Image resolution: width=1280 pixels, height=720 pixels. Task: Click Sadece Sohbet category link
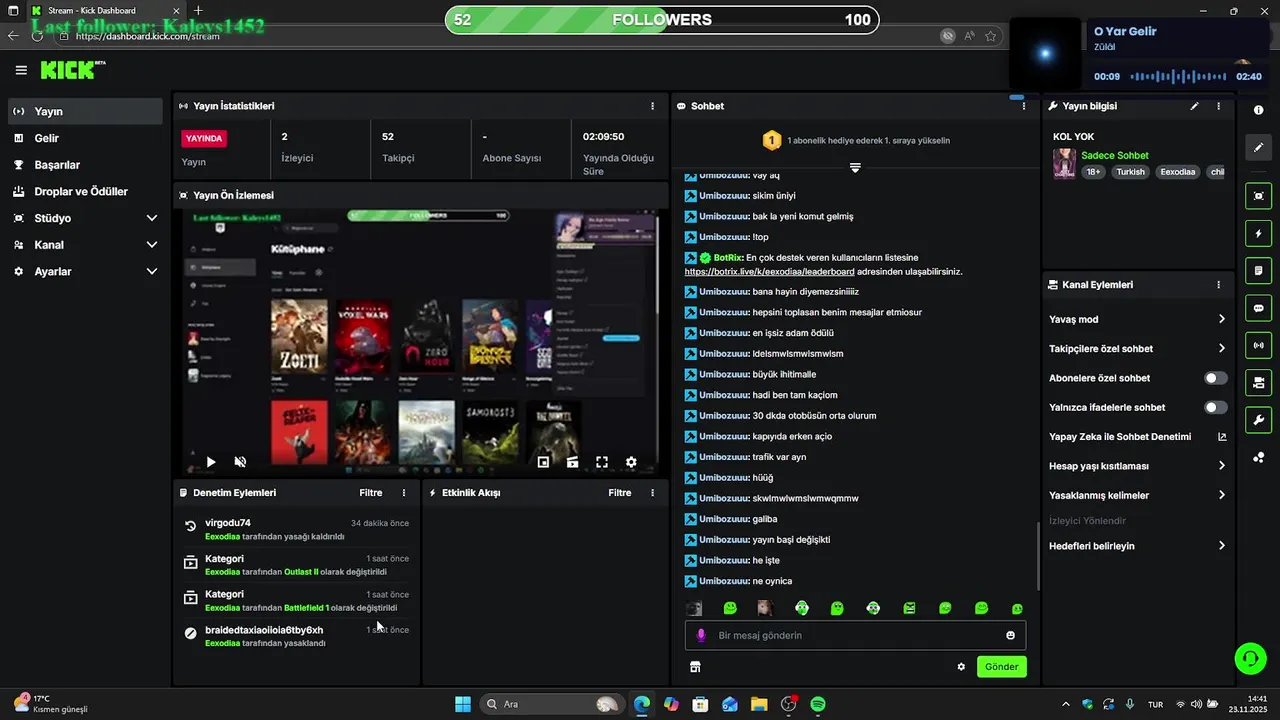click(x=1115, y=155)
